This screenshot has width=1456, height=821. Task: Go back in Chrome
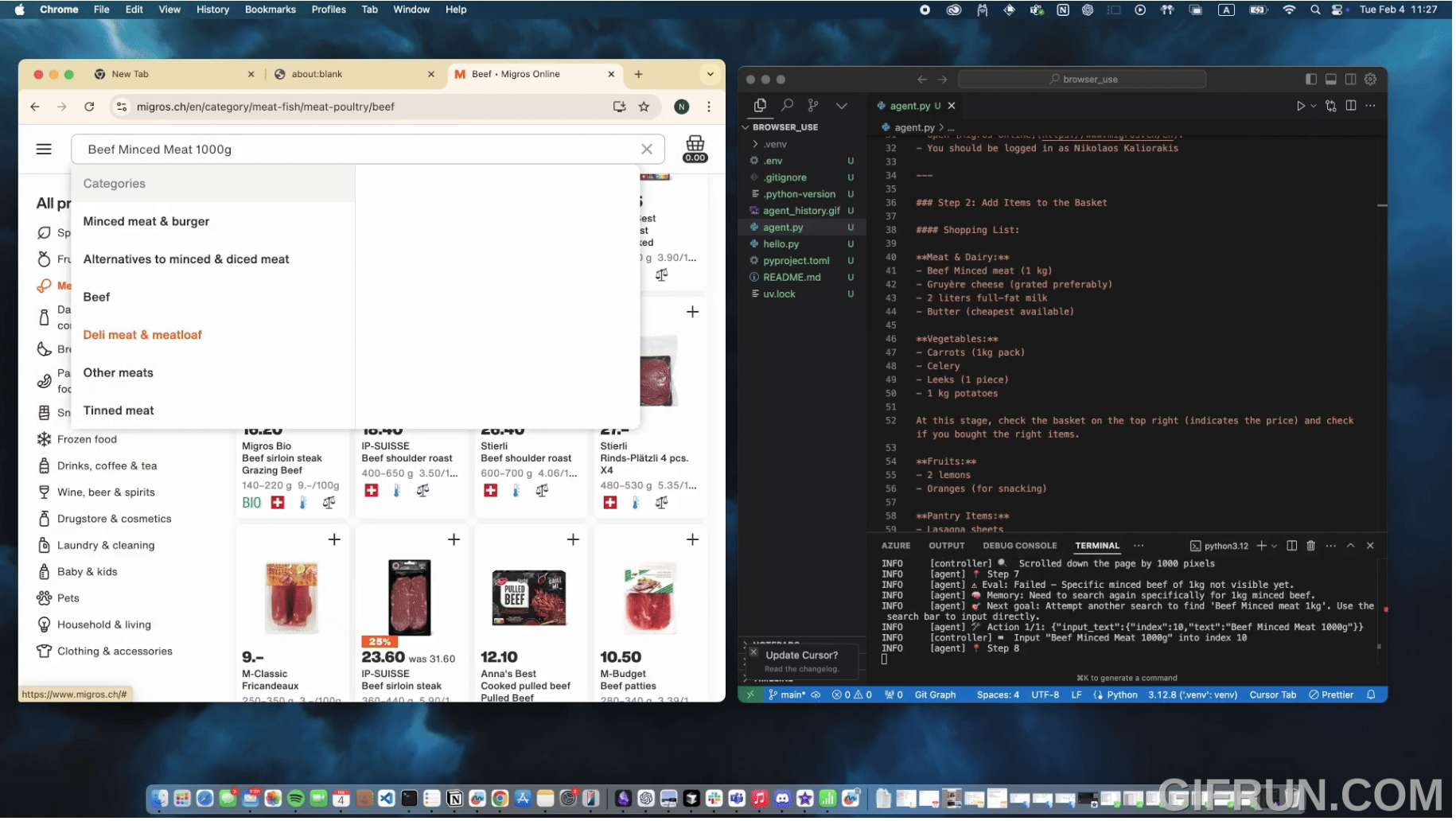(35, 107)
